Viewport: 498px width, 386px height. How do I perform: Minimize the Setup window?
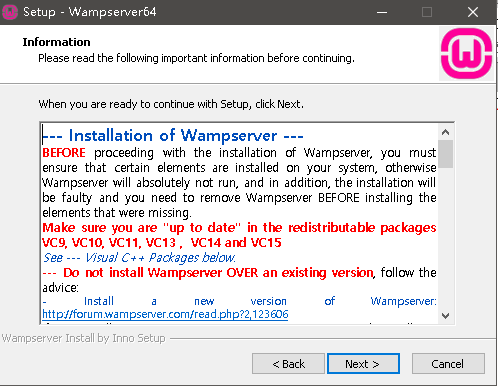click(x=382, y=12)
